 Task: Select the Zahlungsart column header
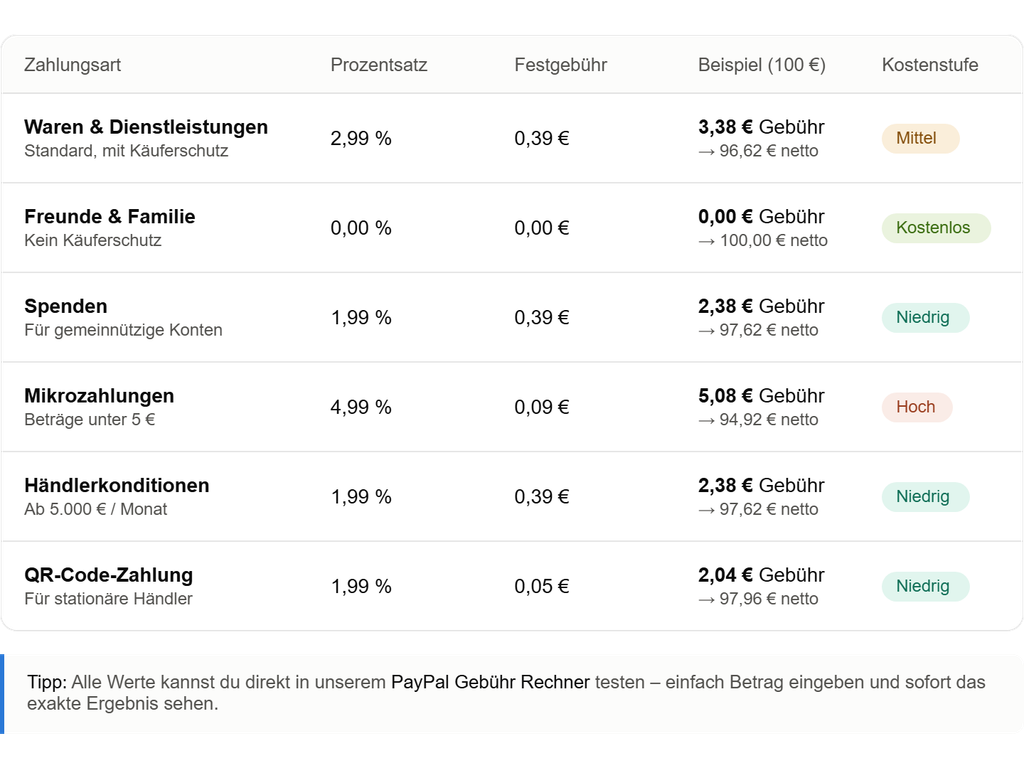(x=72, y=65)
